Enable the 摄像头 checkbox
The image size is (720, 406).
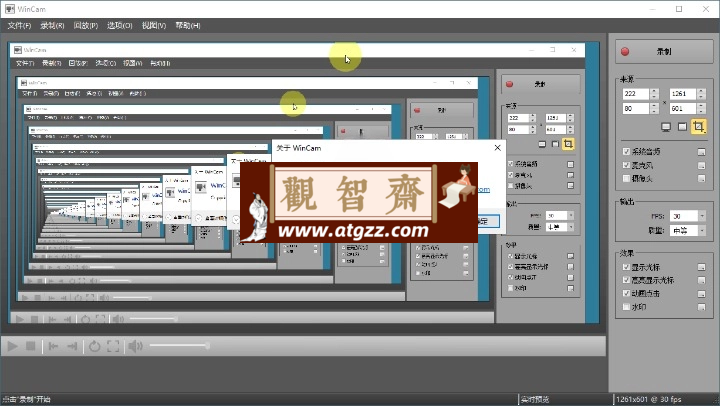coord(626,178)
